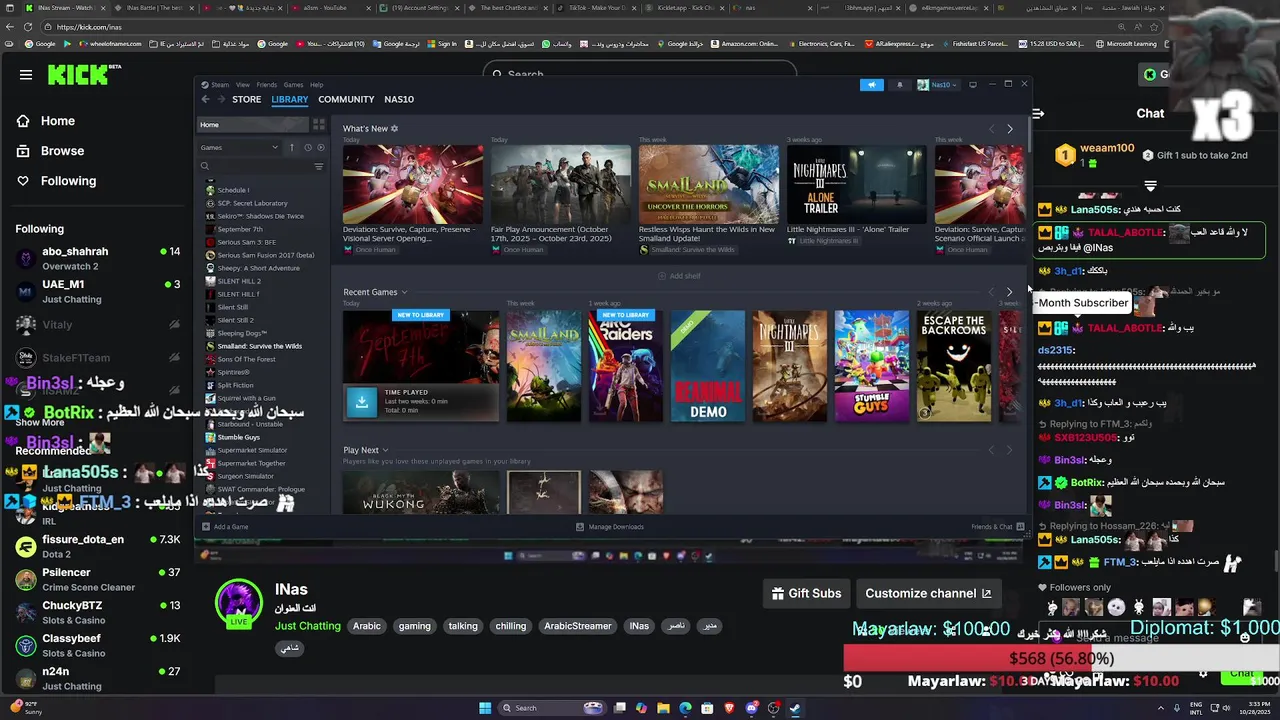The width and height of the screenshot is (1280, 720).
Task: Collapse the Kick chat panel
Action: coord(1038,113)
